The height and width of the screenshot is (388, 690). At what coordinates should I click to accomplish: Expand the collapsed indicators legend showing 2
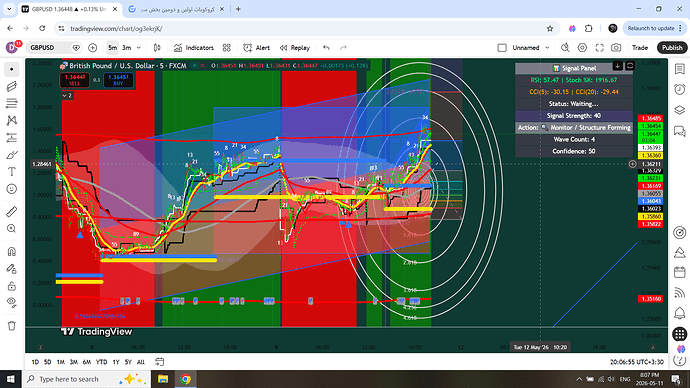(x=67, y=95)
